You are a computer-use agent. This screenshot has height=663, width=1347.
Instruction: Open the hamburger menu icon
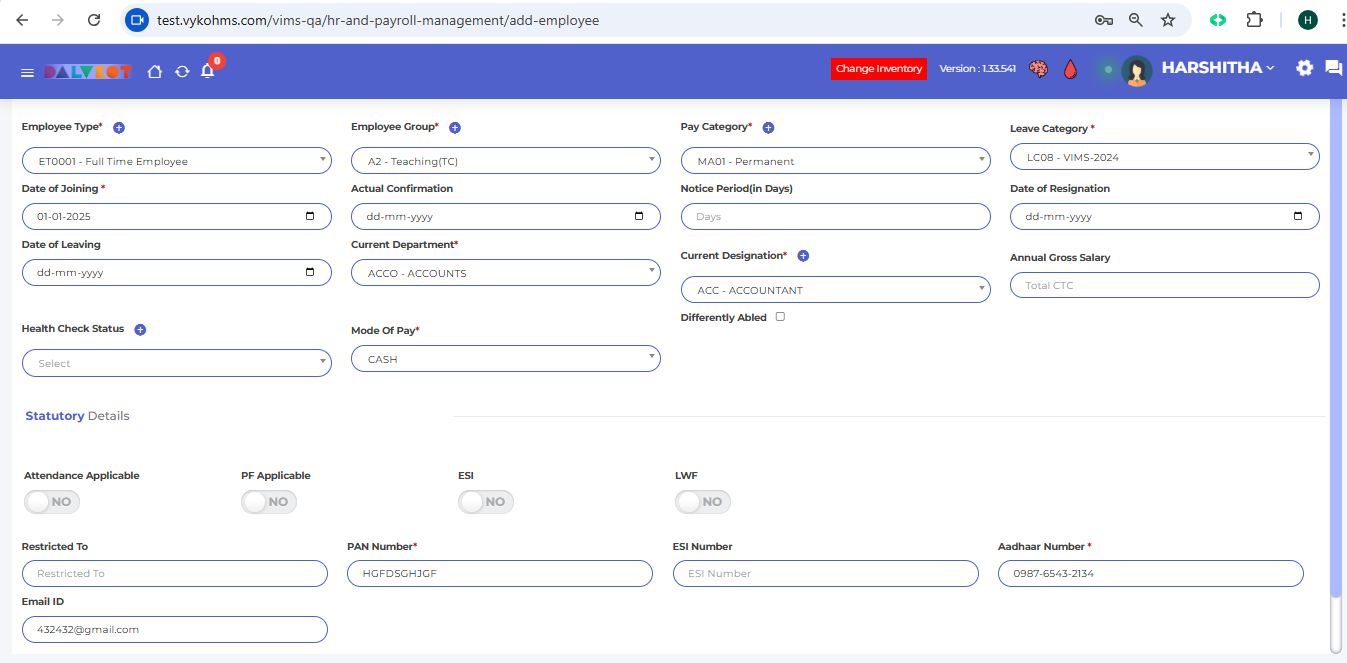pos(27,72)
